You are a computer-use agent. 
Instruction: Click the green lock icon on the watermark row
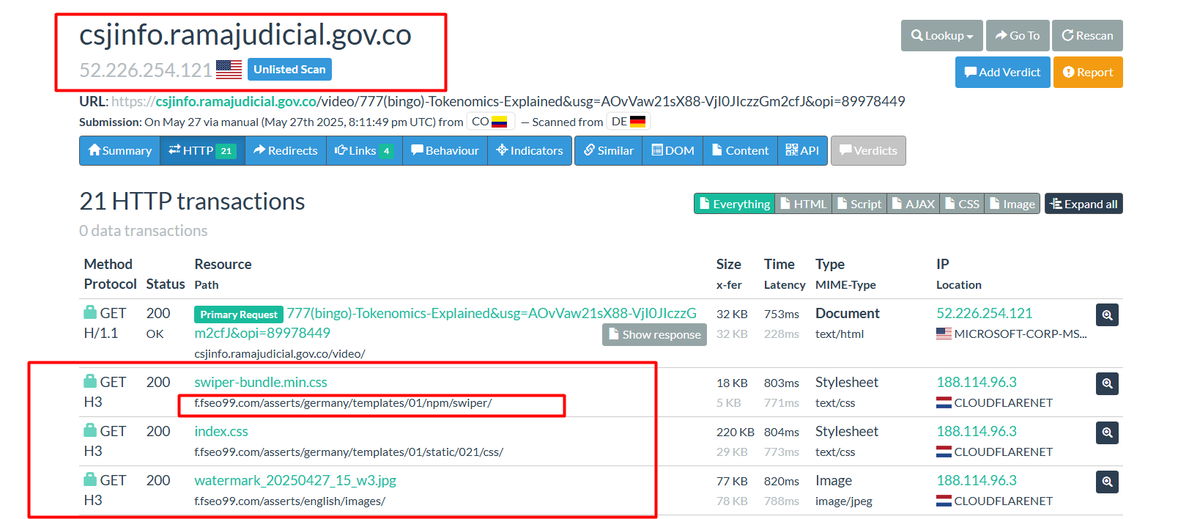(90, 479)
